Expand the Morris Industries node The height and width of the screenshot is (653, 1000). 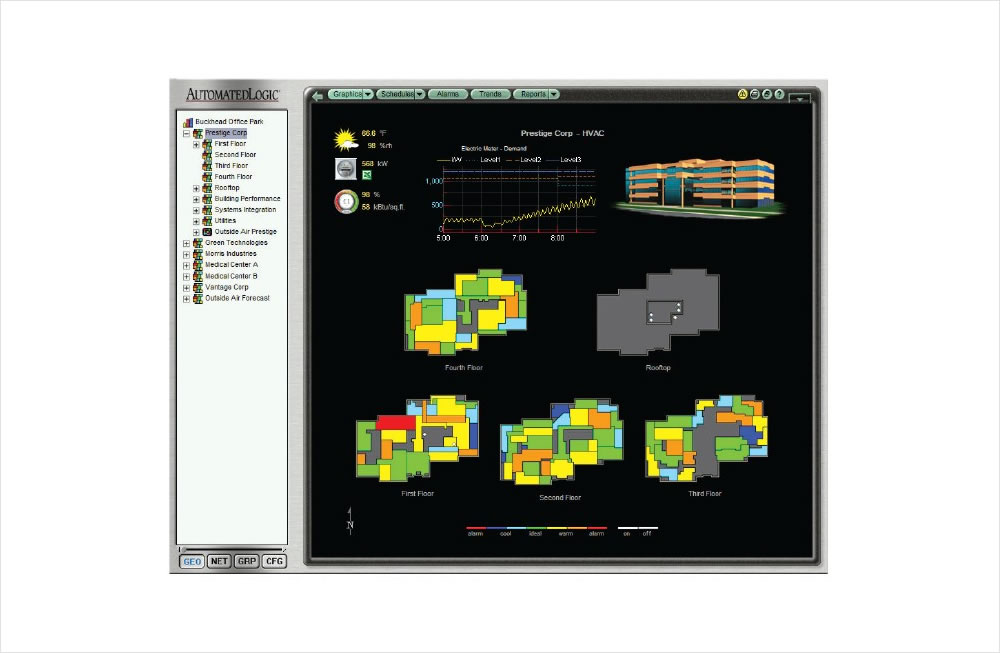pos(186,254)
